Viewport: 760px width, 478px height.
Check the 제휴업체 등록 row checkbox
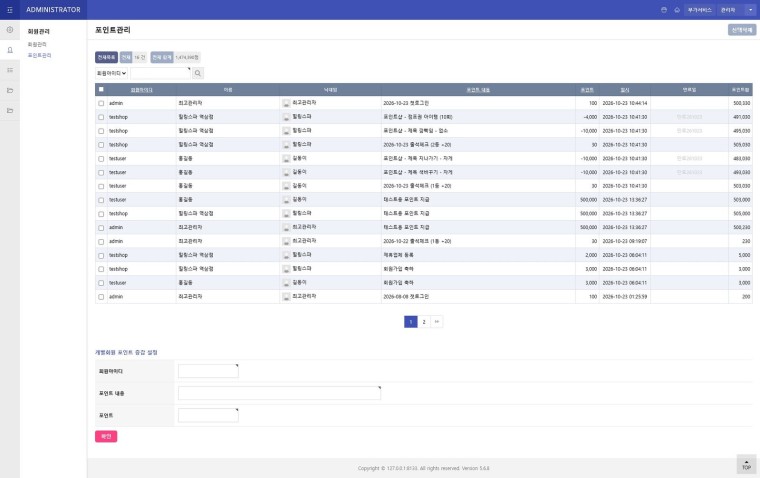tap(101, 255)
